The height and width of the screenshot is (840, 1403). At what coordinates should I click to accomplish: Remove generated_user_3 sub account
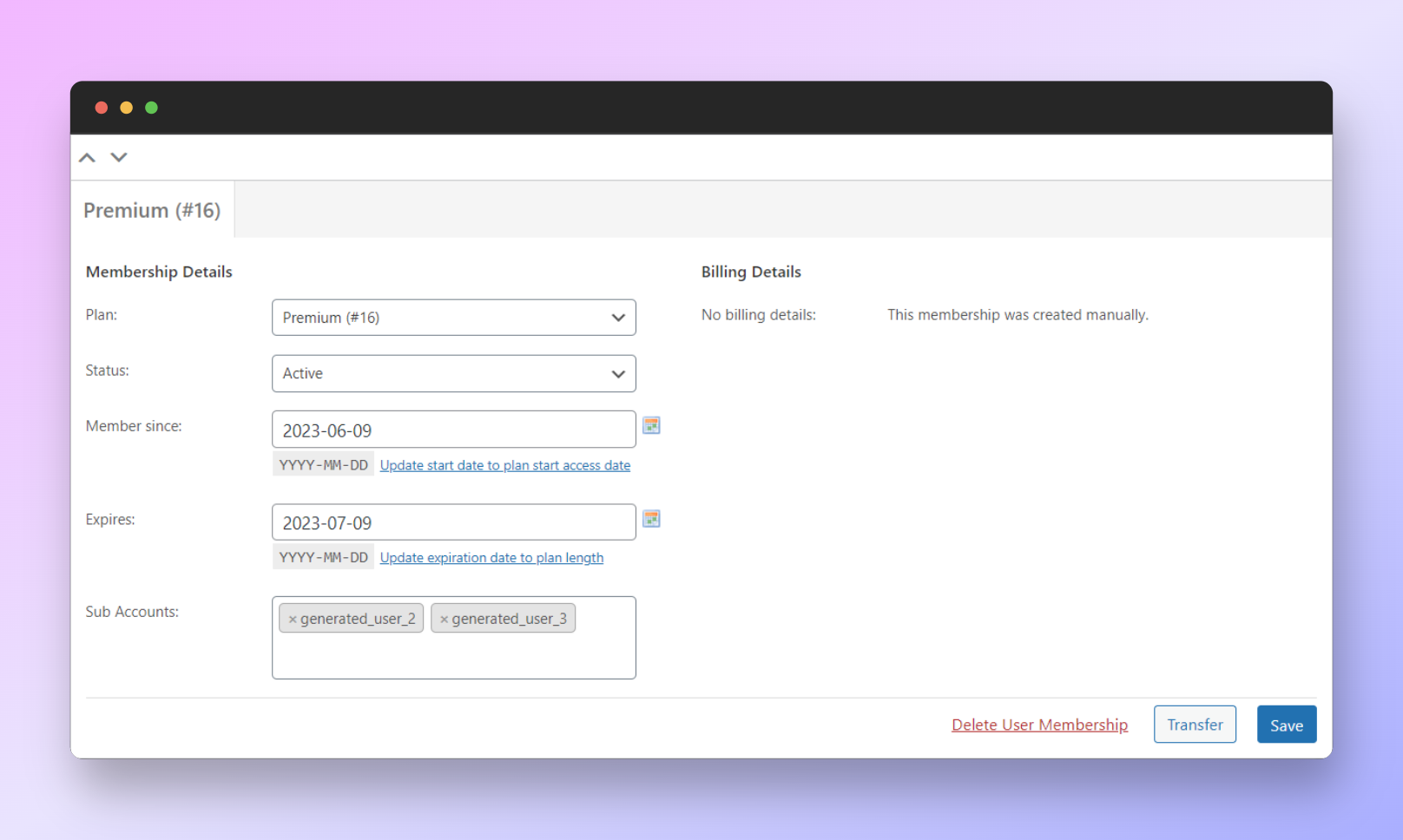444,620
